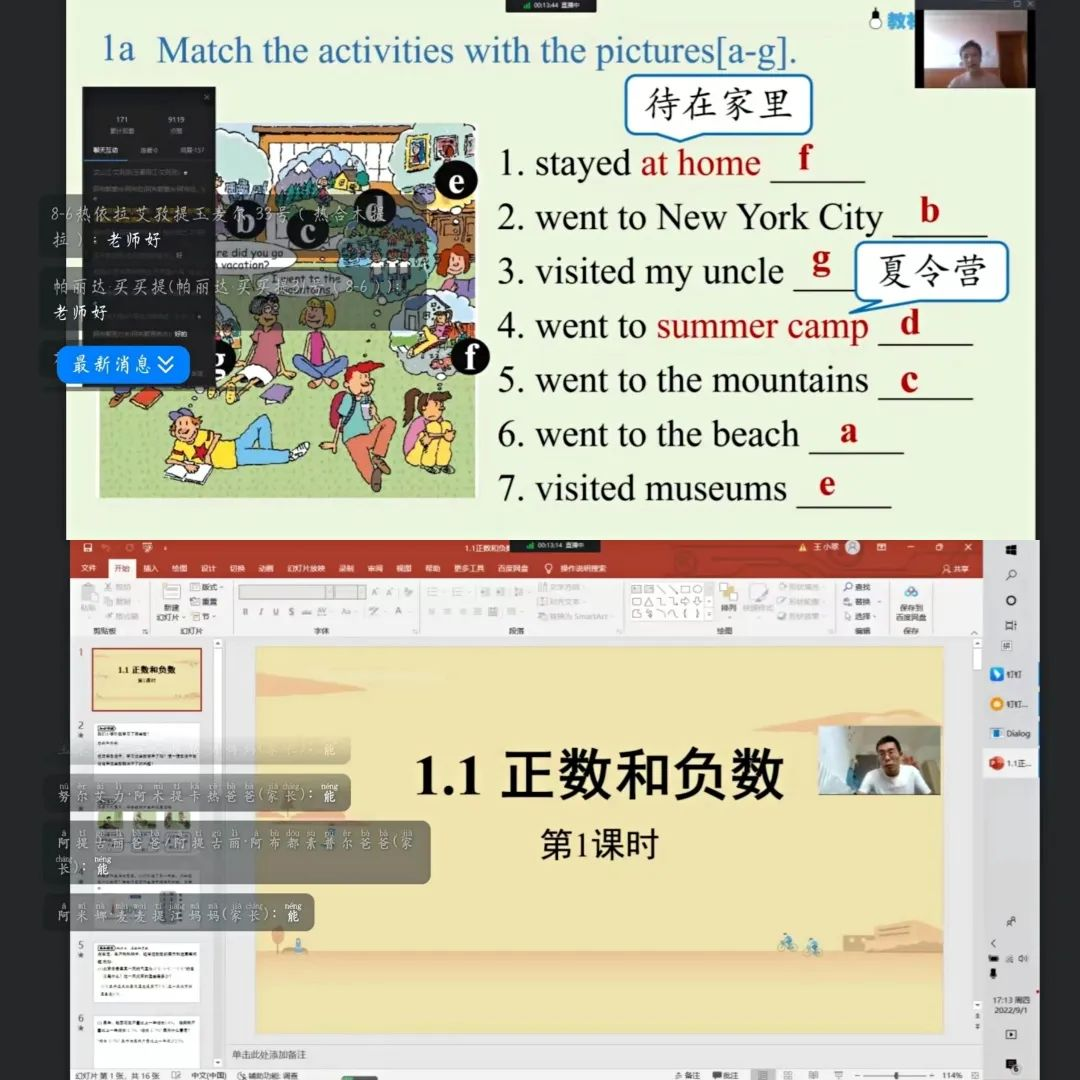
Task: Click the Bold formatting icon
Action: tap(245, 612)
